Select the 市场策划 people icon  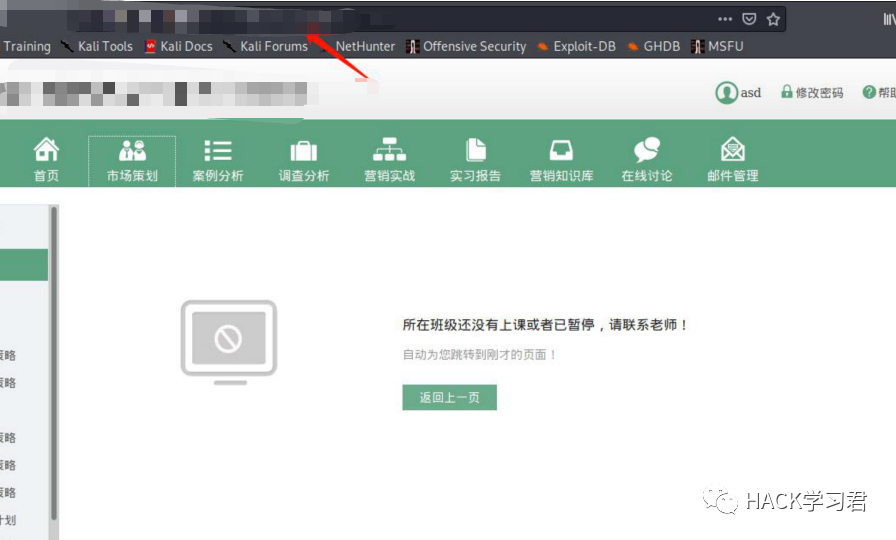pos(132,150)
